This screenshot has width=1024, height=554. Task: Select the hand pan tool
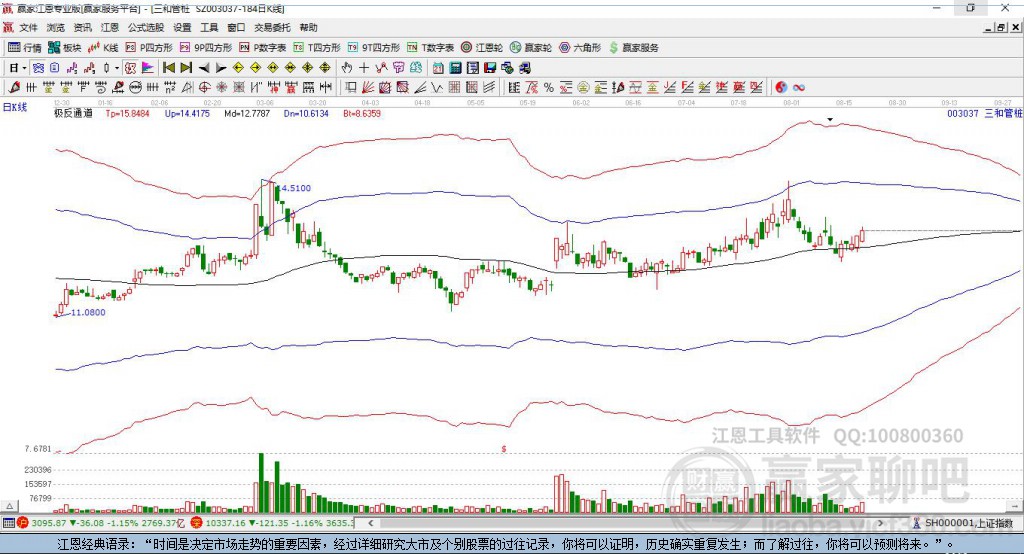(347, 68)
